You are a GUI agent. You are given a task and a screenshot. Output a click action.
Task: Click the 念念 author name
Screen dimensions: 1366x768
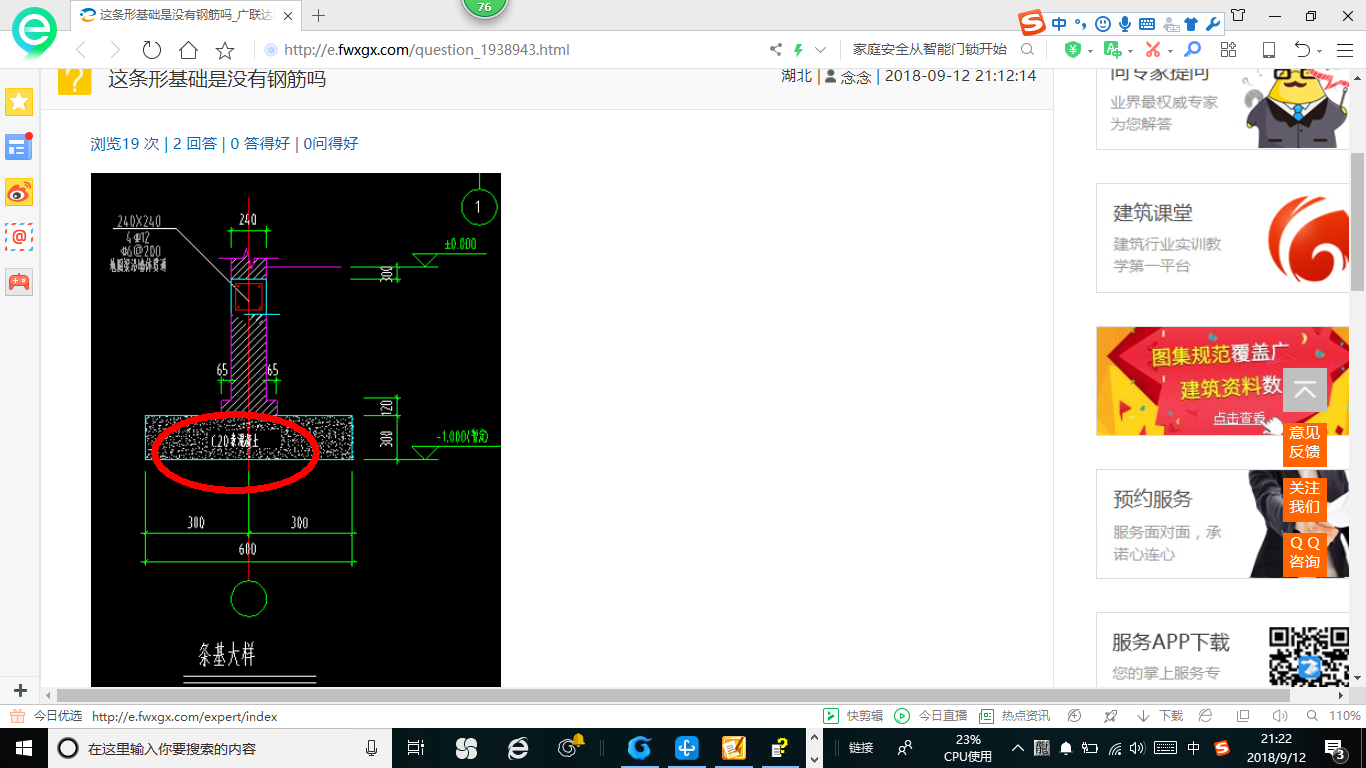pos(856,76)
